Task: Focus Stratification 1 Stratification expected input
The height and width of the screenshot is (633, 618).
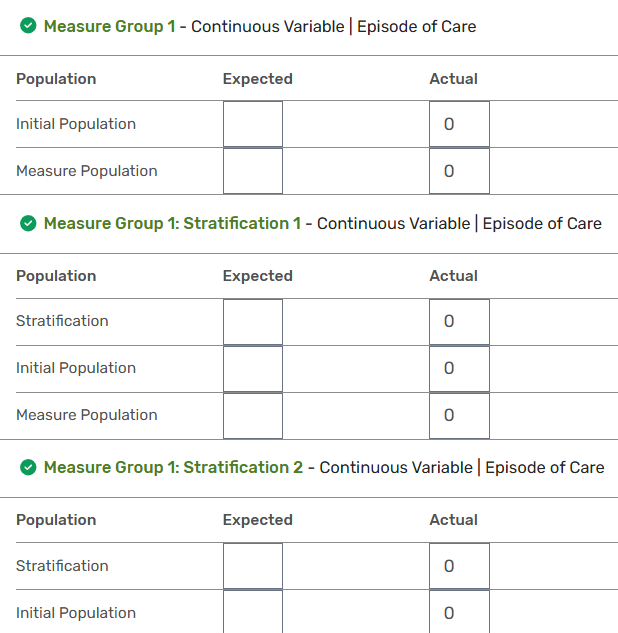Action: pos(253,322)
